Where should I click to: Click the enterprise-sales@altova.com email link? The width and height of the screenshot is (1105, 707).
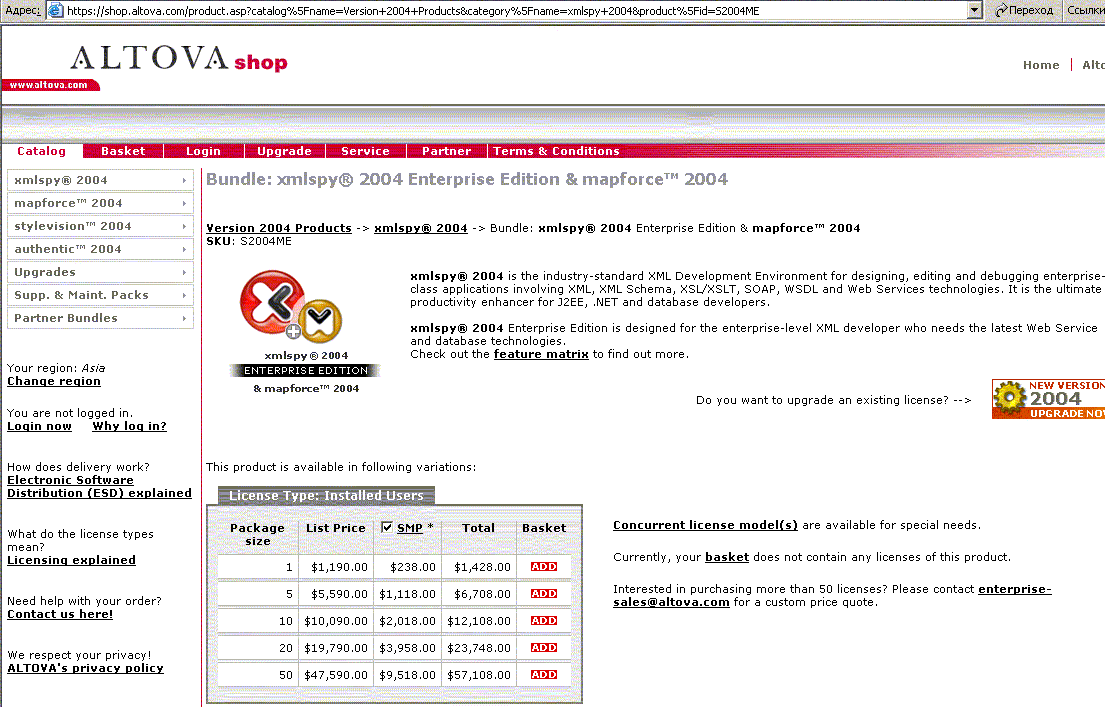tap(832, 596)
